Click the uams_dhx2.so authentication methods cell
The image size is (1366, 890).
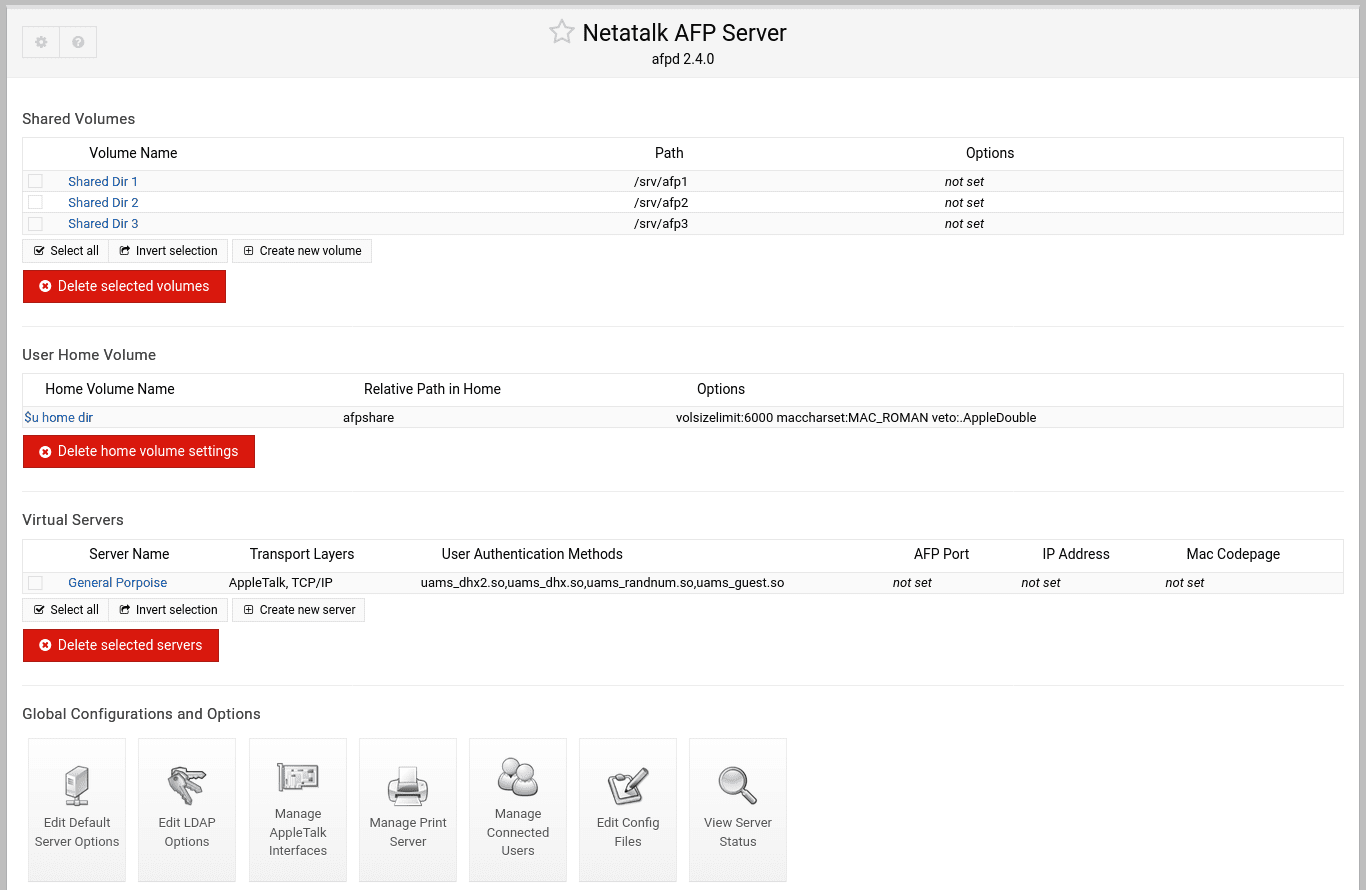click(x=602, y=582)
